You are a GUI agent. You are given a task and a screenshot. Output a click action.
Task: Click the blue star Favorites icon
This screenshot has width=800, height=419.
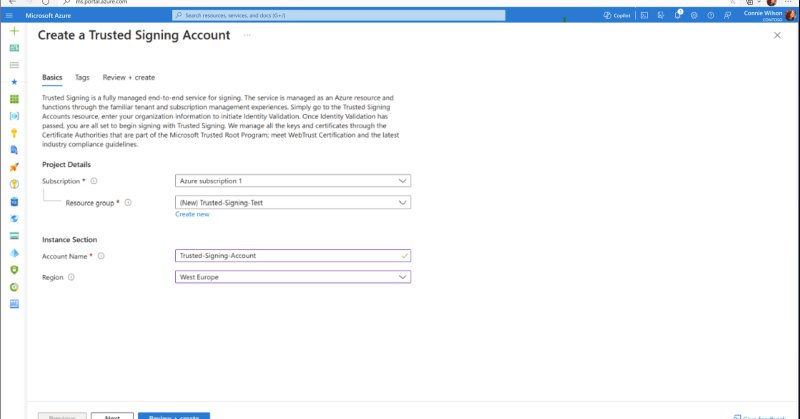pos(14,82)
